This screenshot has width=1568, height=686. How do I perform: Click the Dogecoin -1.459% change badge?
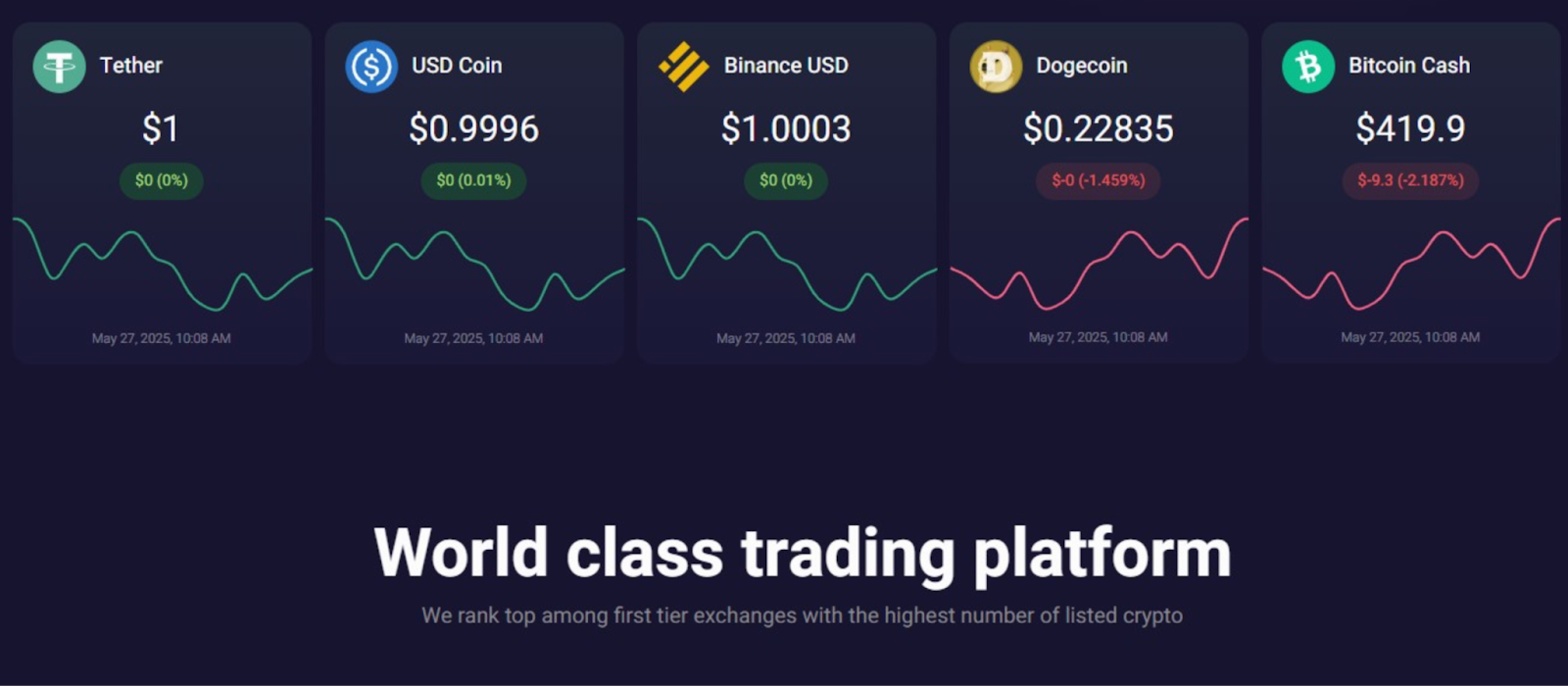point(1099,180)
